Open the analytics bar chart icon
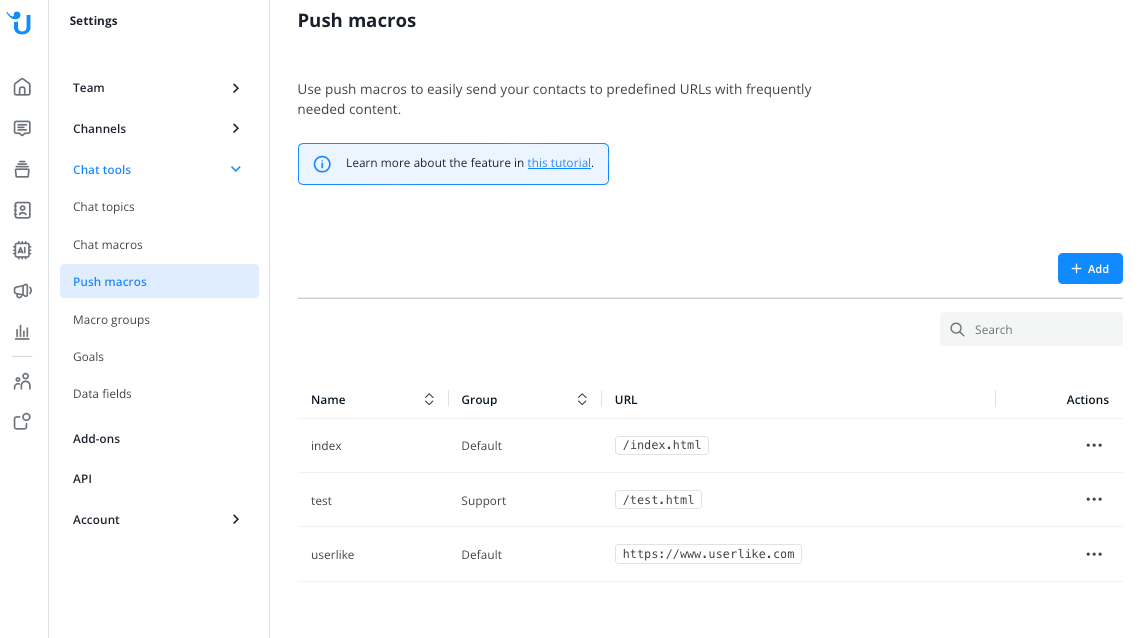This screenshot has height=638, width=1139. pyautogui.click(x=23, y=332)
